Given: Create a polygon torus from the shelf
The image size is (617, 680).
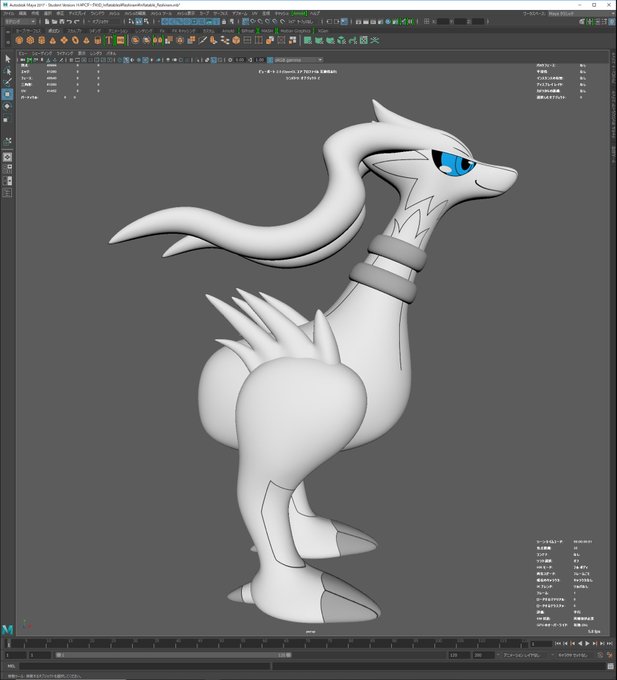Looking at the screenshot, I should coord(75,40).
